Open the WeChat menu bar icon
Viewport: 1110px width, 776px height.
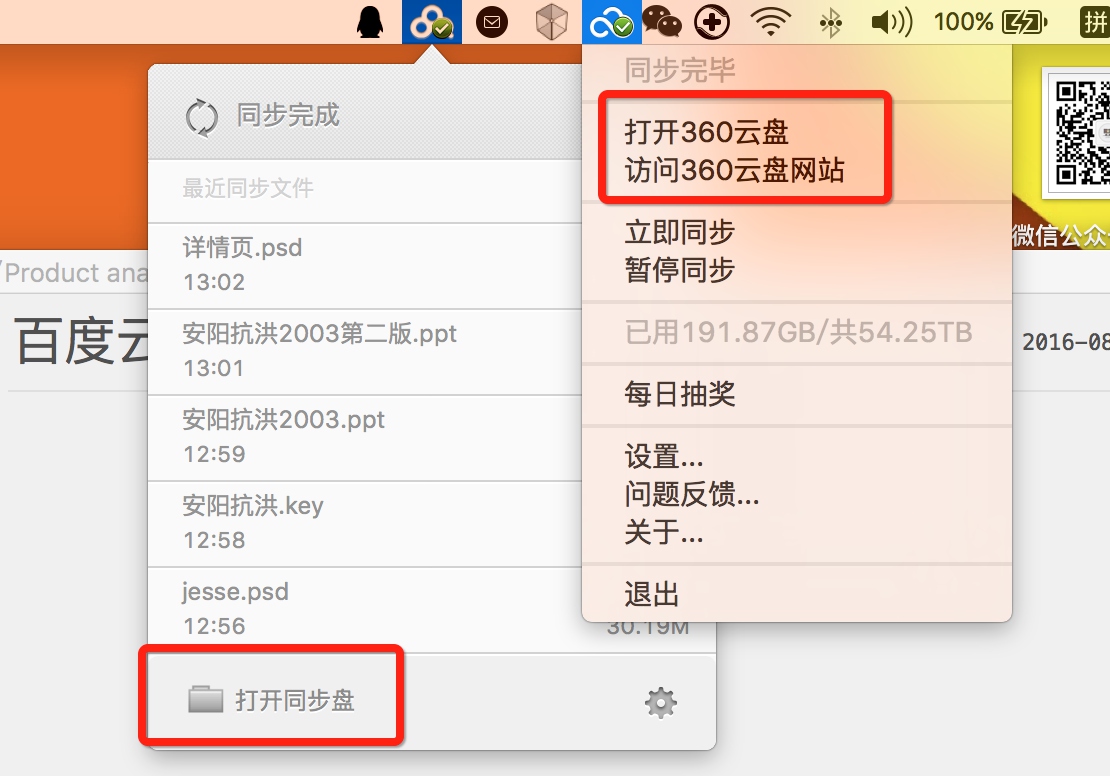tap(661, 23)
